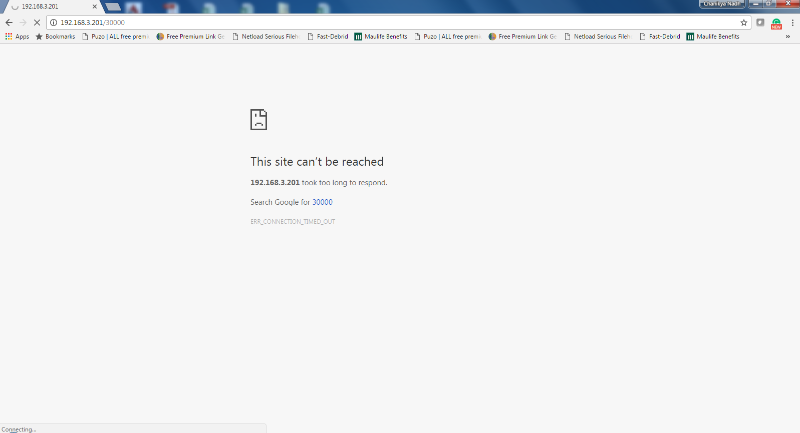Open the Chrome three-dot menu
800x433 pixels.
[x=792, y=22]
